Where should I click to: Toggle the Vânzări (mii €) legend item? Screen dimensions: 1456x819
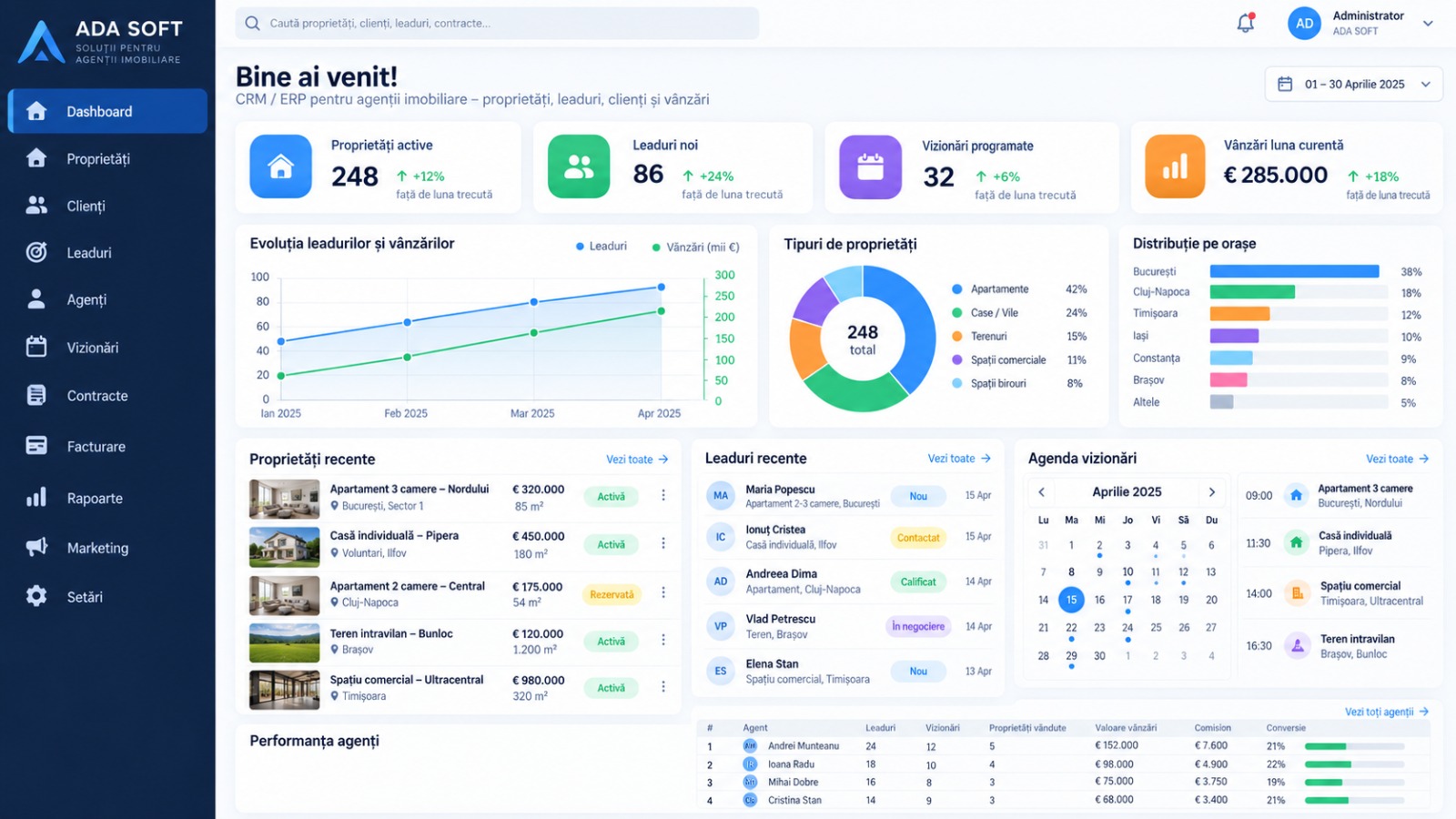695,248
